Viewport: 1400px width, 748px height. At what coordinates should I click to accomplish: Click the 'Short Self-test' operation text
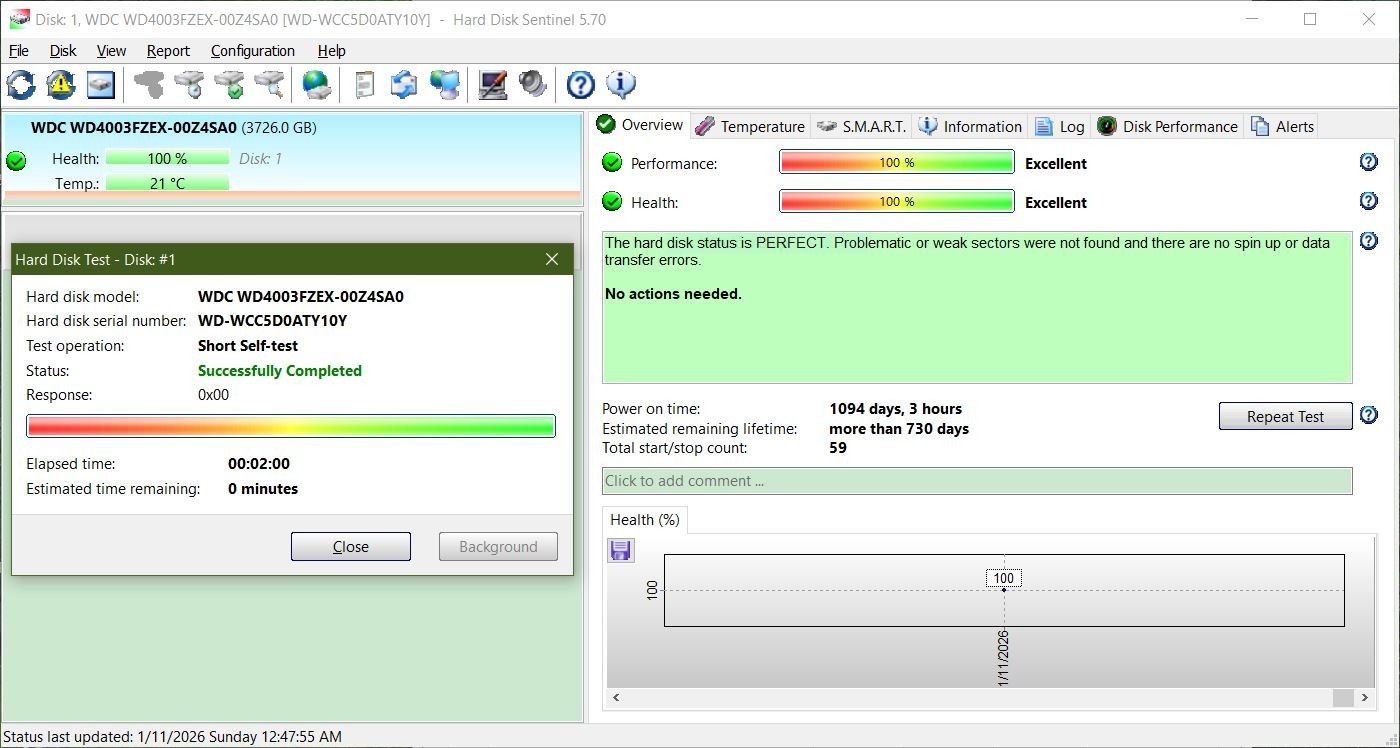pyautogui.click(x=248, y=346)
